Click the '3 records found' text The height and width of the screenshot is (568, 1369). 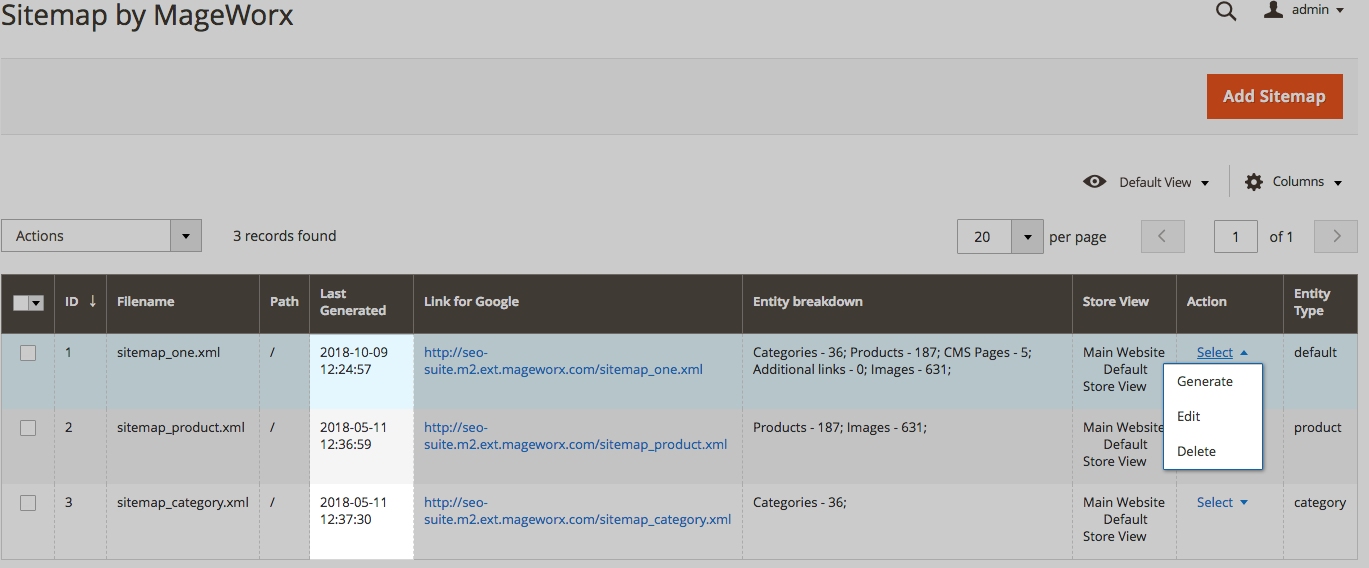[x=285, y=236]
